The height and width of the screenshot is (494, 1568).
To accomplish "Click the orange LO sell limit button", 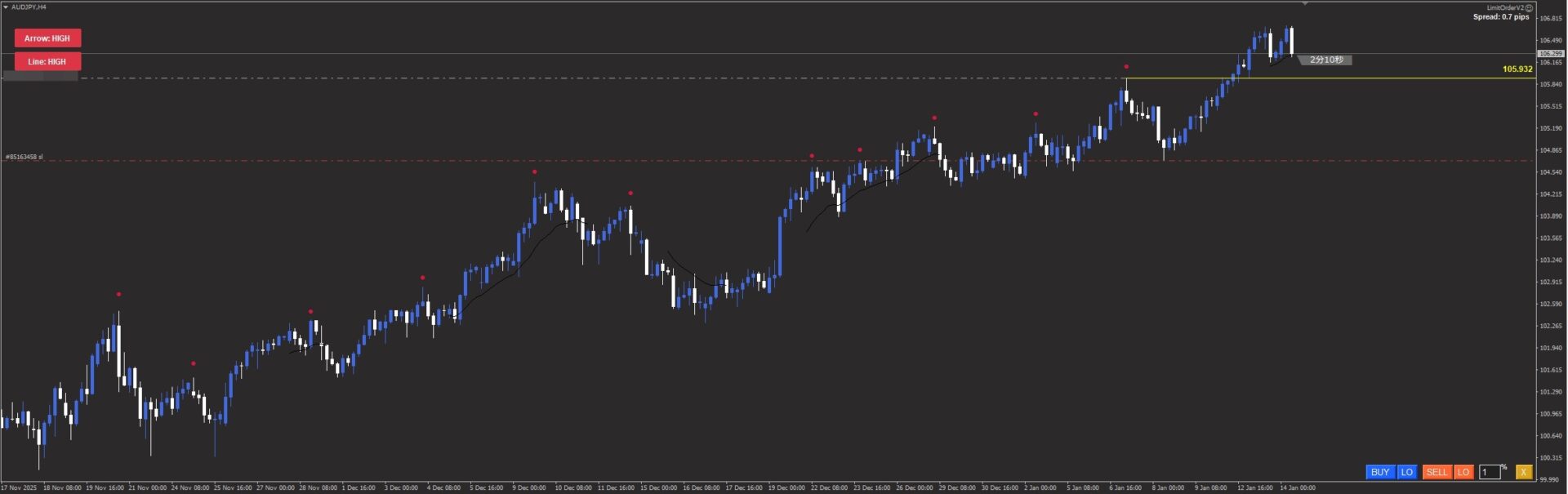I will [x=1463, y=472].
